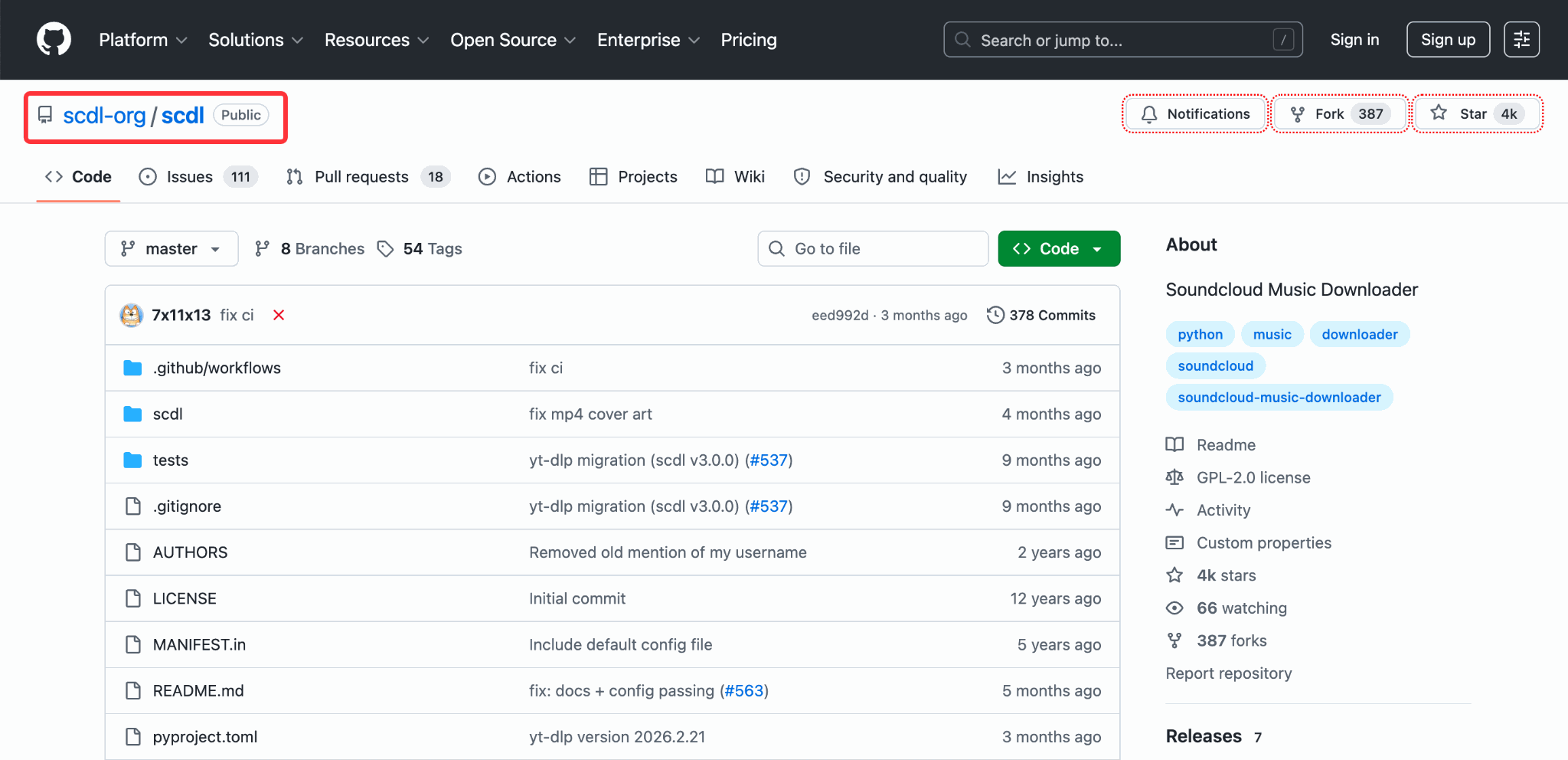Click the failed CI red X status icon
The height and width of the screenshot is (760, 1568).
coord(279,315)
